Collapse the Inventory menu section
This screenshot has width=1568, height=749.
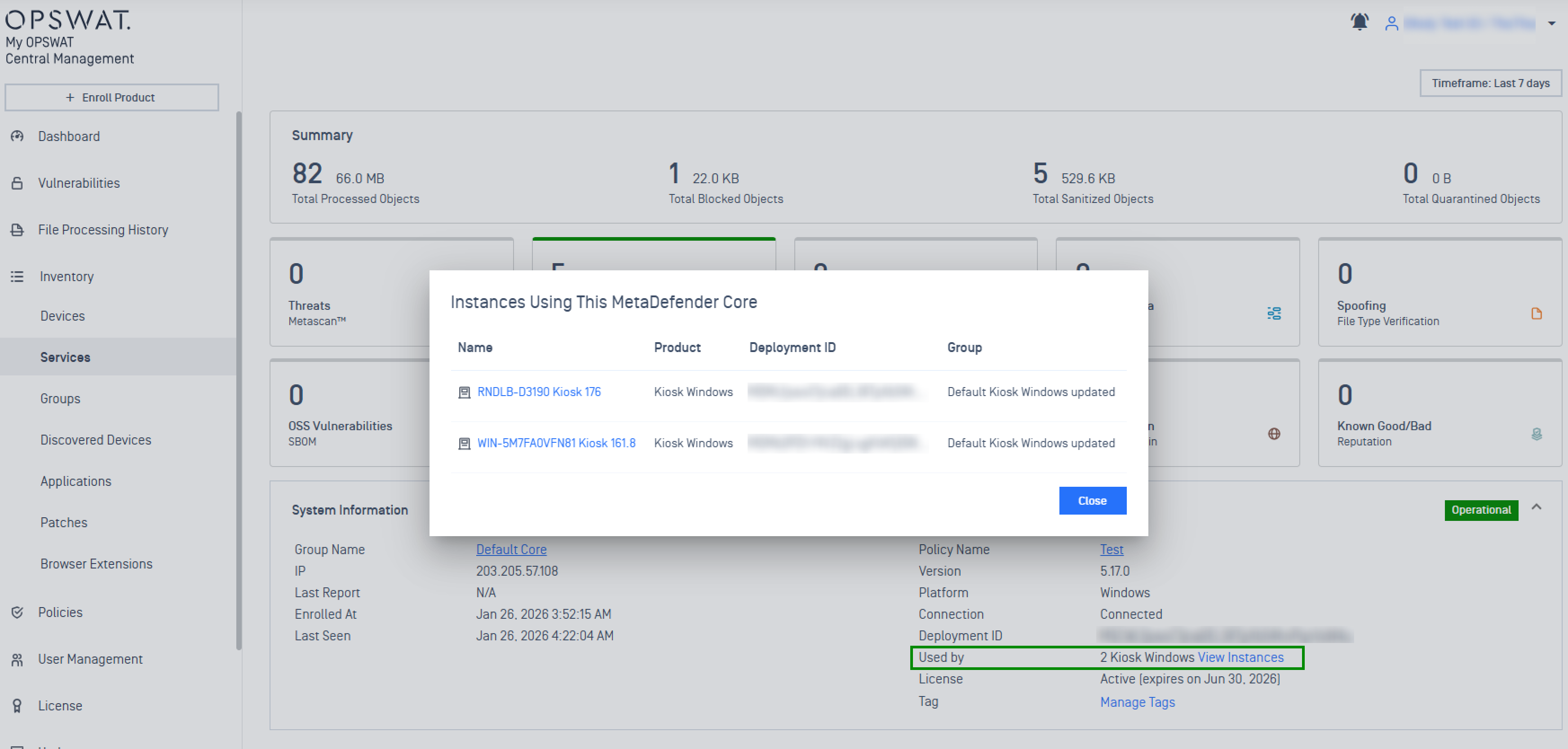(66, 276)
